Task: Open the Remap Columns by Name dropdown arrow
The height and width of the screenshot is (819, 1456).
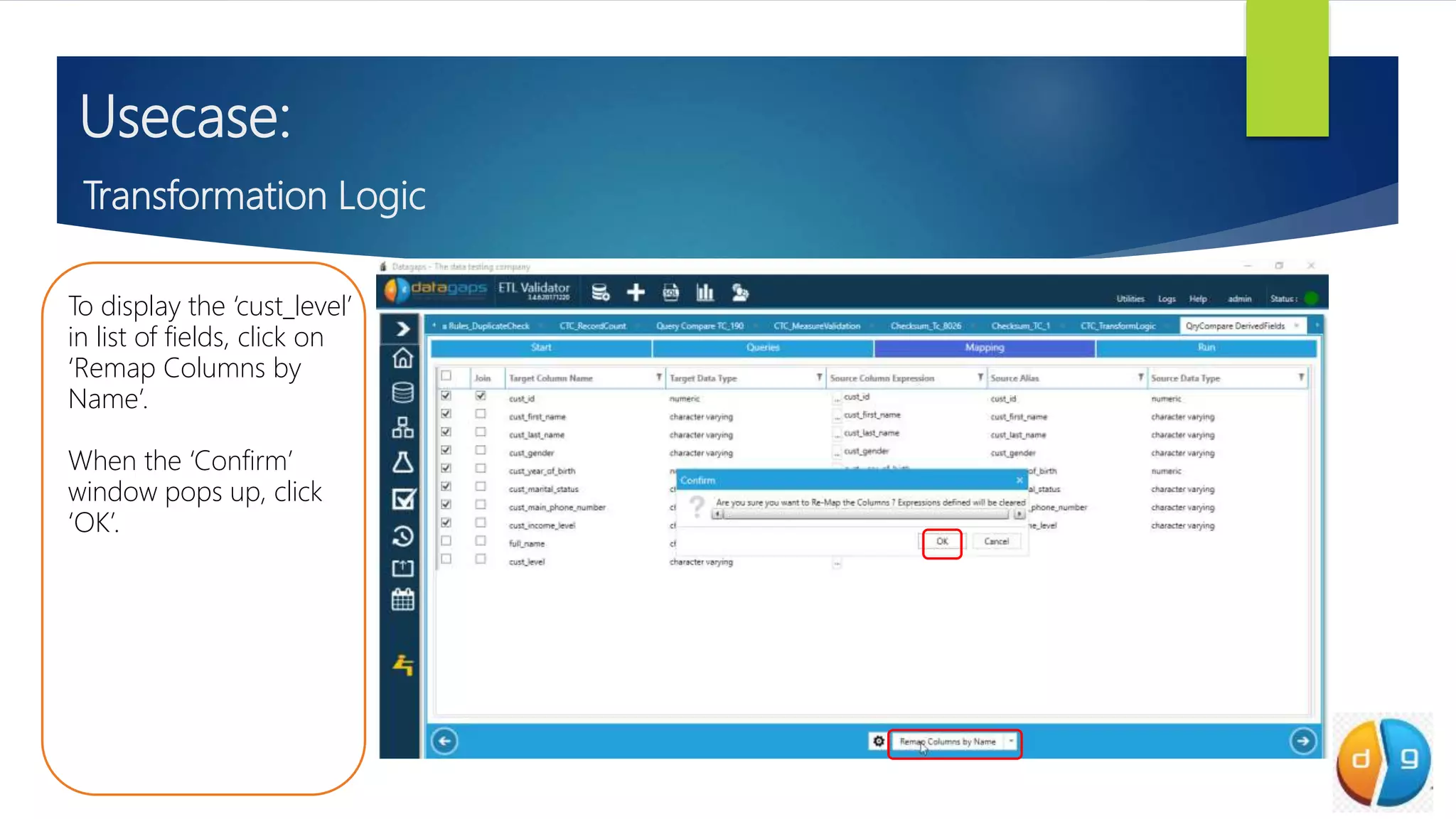Action: 1011,742
